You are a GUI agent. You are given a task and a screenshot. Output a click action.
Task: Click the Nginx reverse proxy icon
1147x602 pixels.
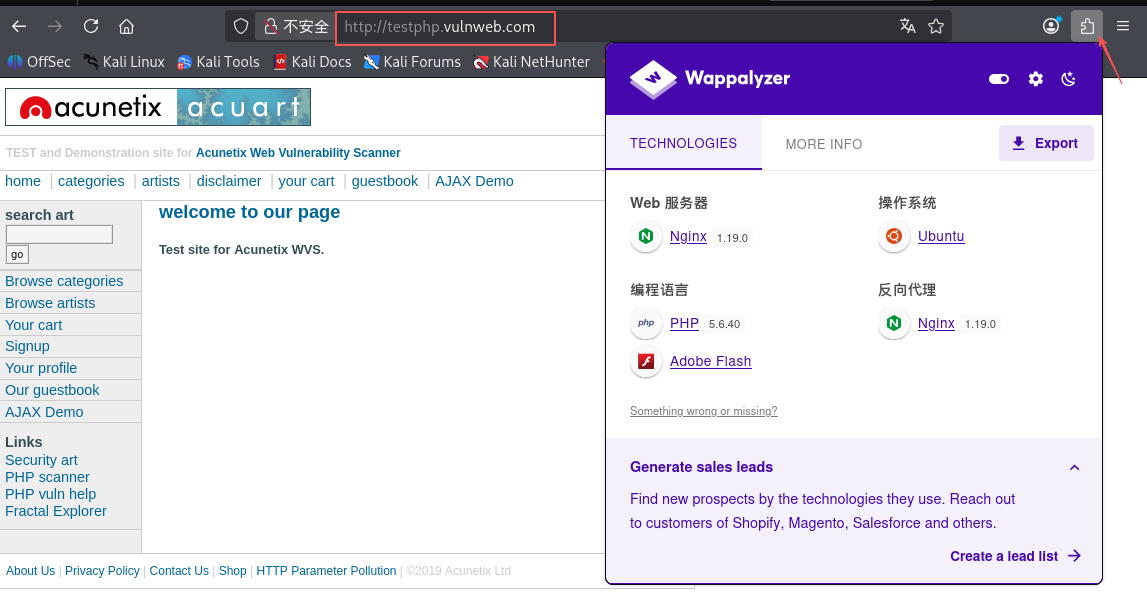point(894,323)
